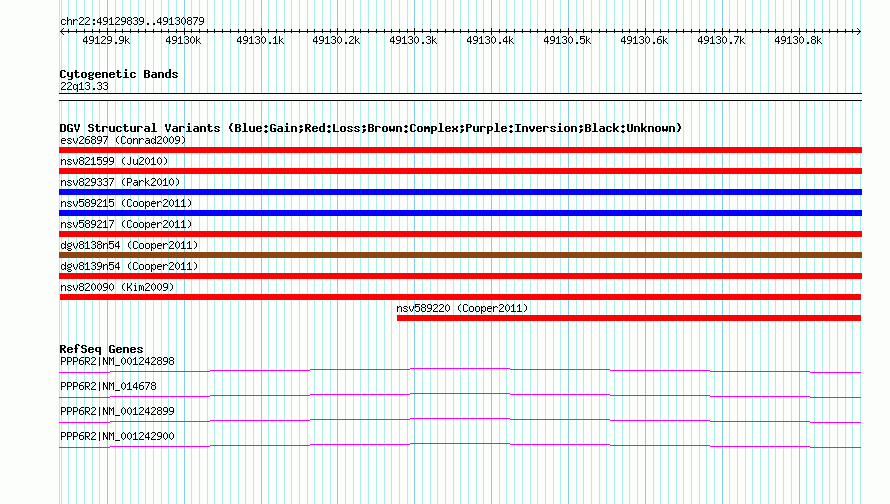Image resolution: width=890 pixels, height=504 pixels.
Task: Click the Cytogenetic Bands track title
Action: 119,74
